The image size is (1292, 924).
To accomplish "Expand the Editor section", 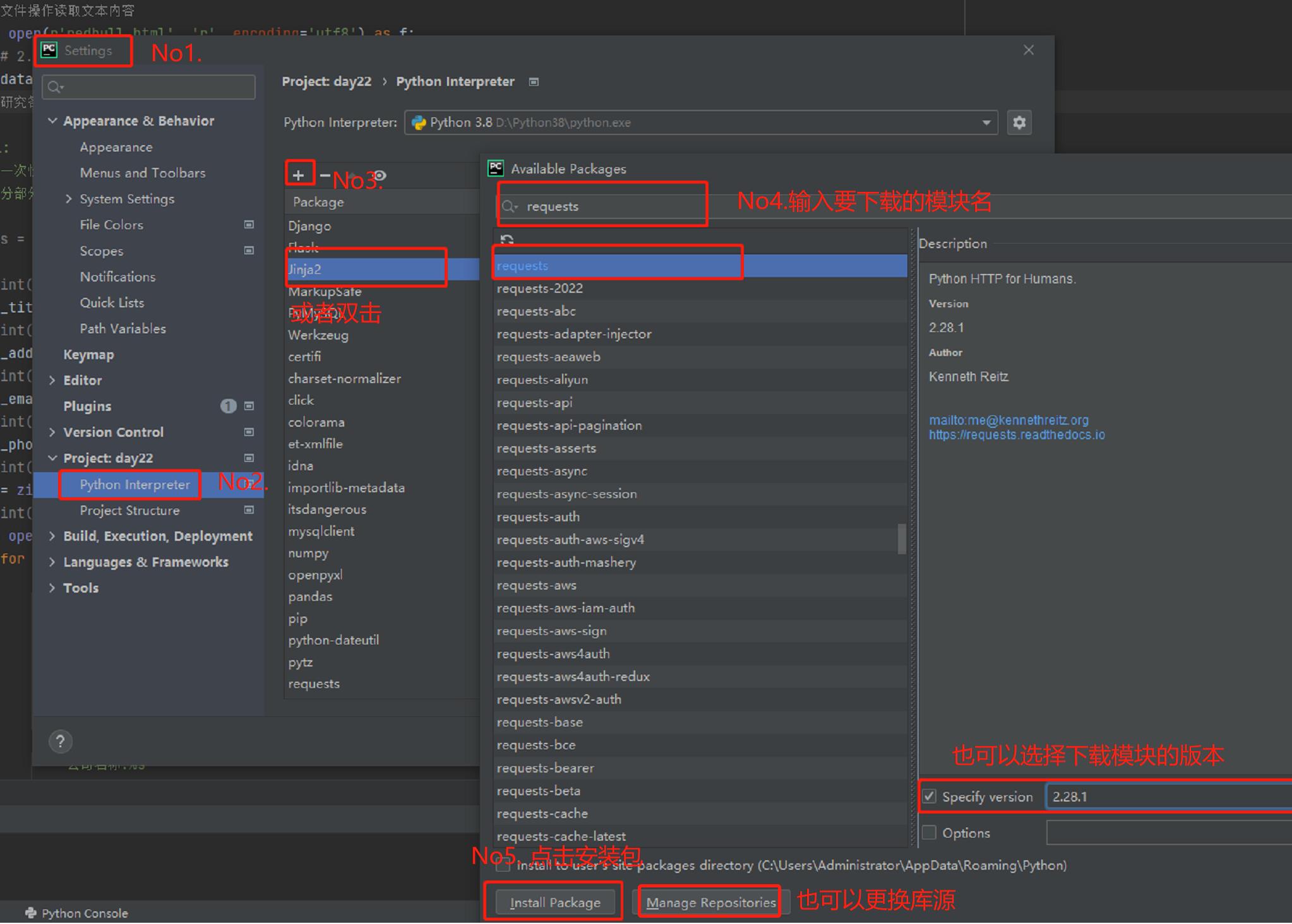I will (53, 380).
